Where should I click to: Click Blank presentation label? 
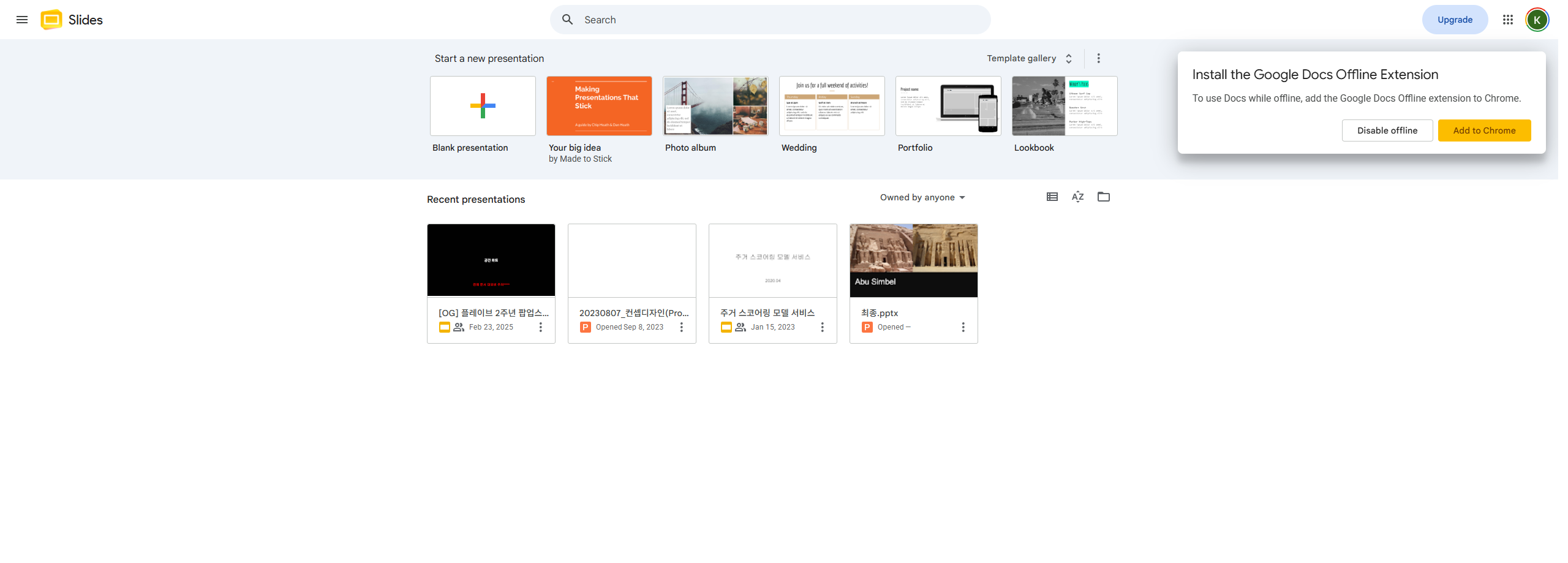pos(470,148)
